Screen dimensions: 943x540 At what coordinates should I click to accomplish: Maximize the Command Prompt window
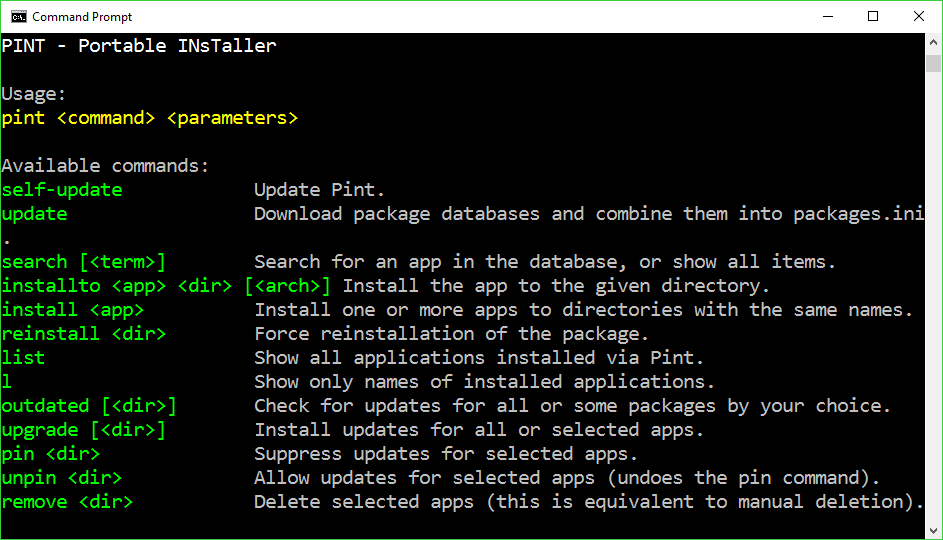[x=873, y=17]
